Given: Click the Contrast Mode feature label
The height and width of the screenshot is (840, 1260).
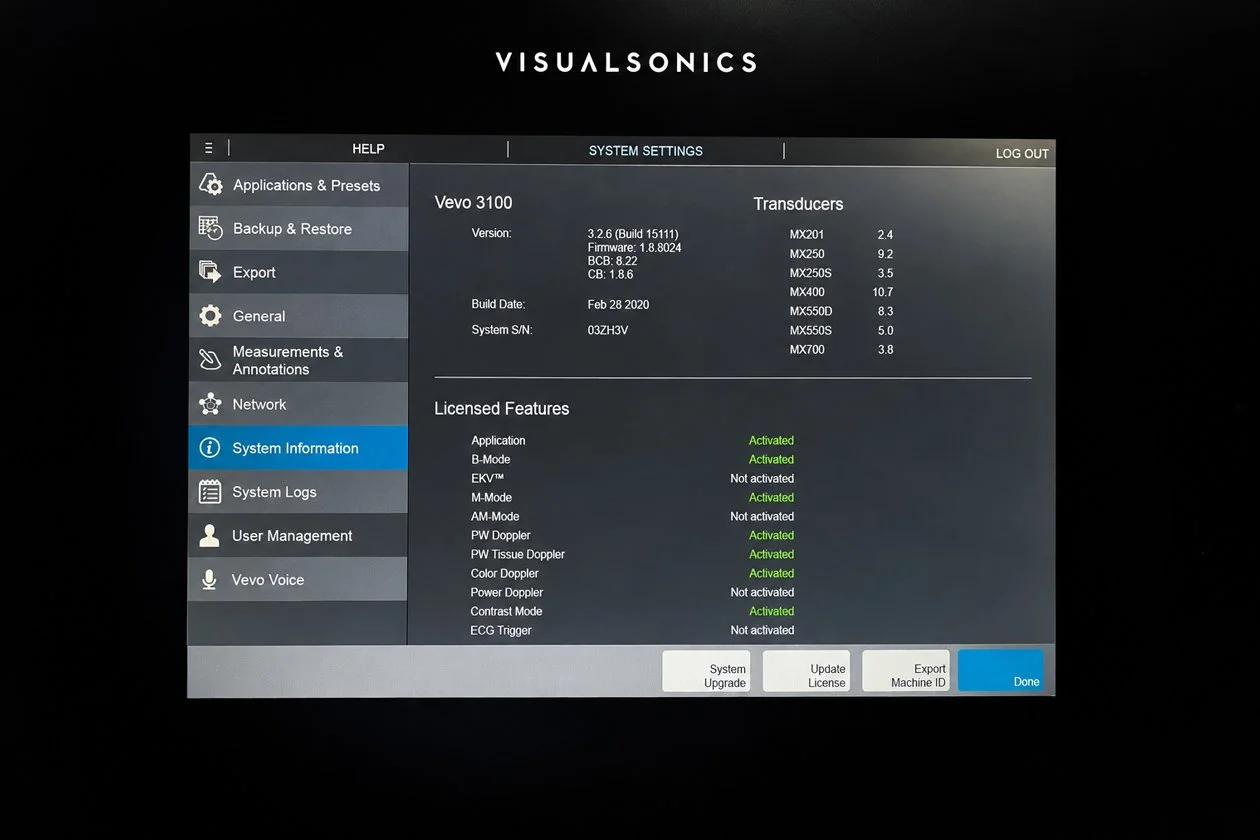Looking at the screenshot, I should tap(506, 612).
